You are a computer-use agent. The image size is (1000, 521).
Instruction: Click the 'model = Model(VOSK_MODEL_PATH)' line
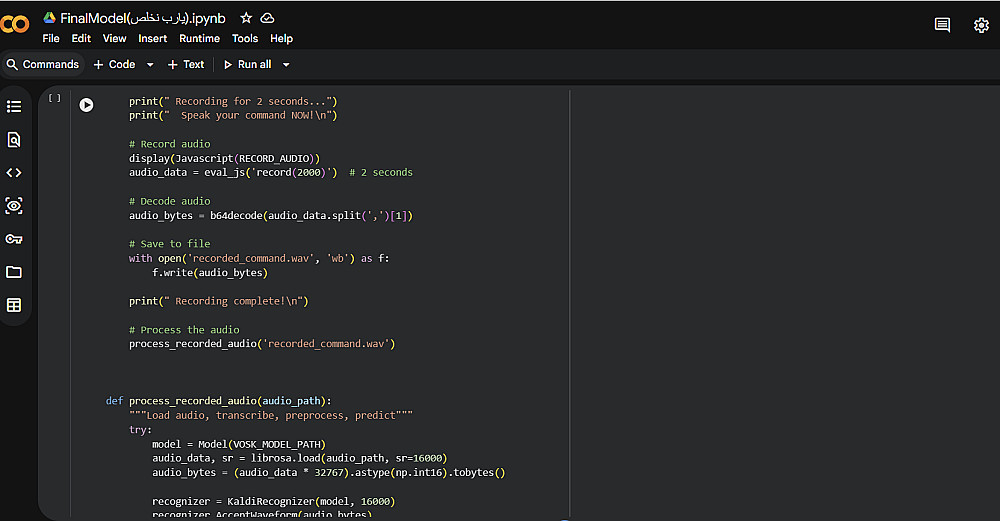click(x=239, y=444)
